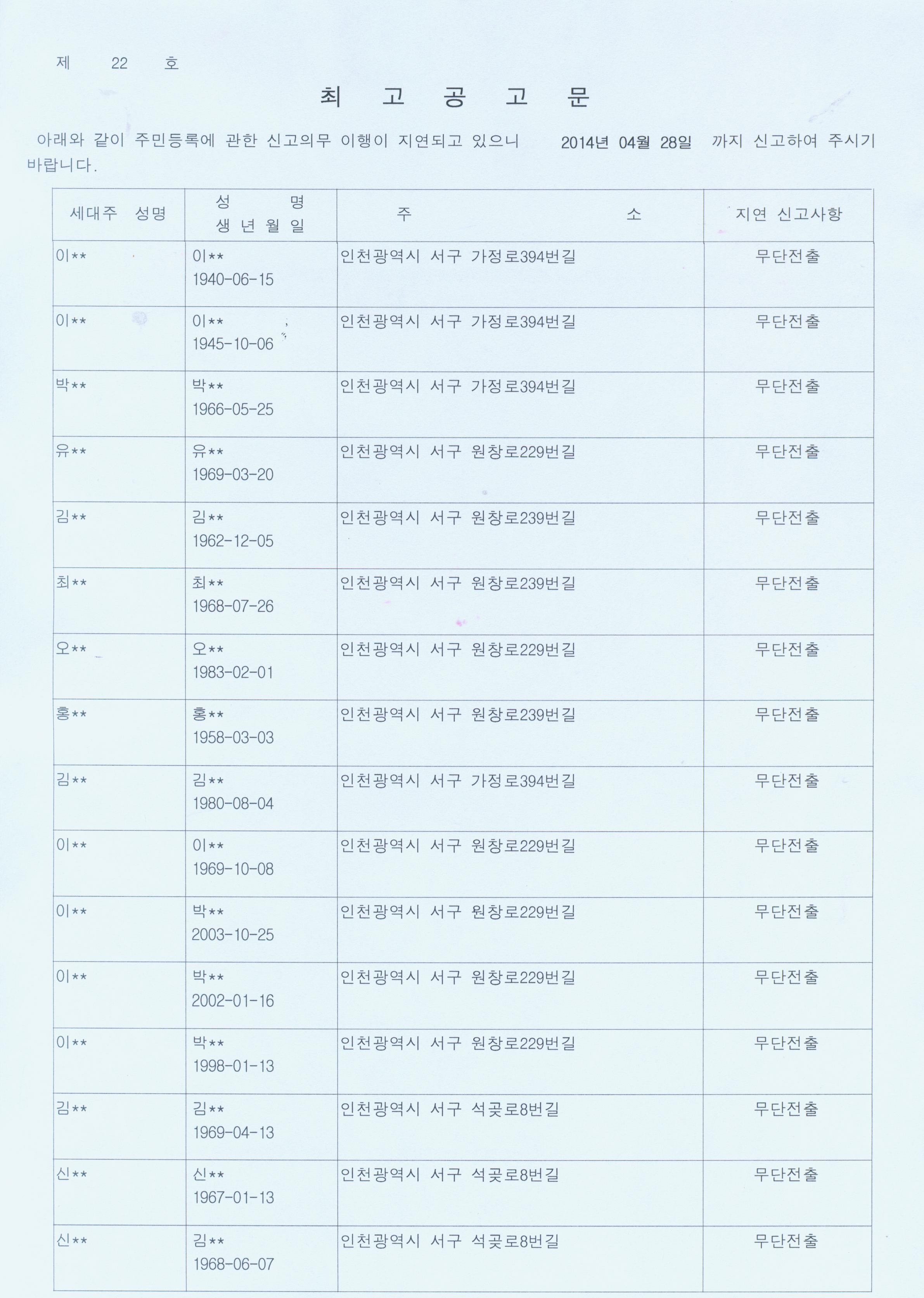Image resolution: width=924 pixels, height=1298 pixels.
Task: Click the notice number 제 22 호
Action: 118,62
